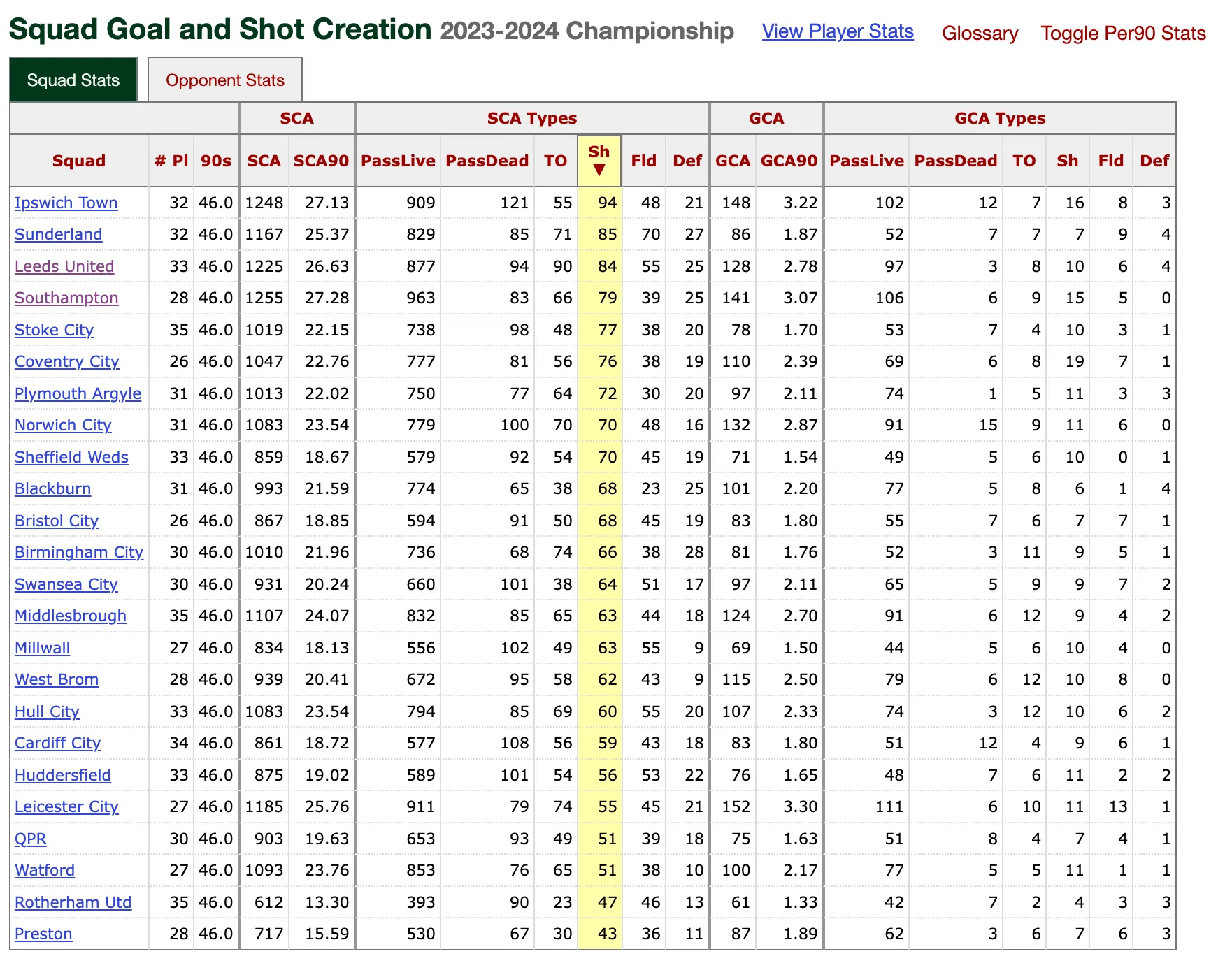Open Rotherham Utd squad page

[x=73, y=902]
